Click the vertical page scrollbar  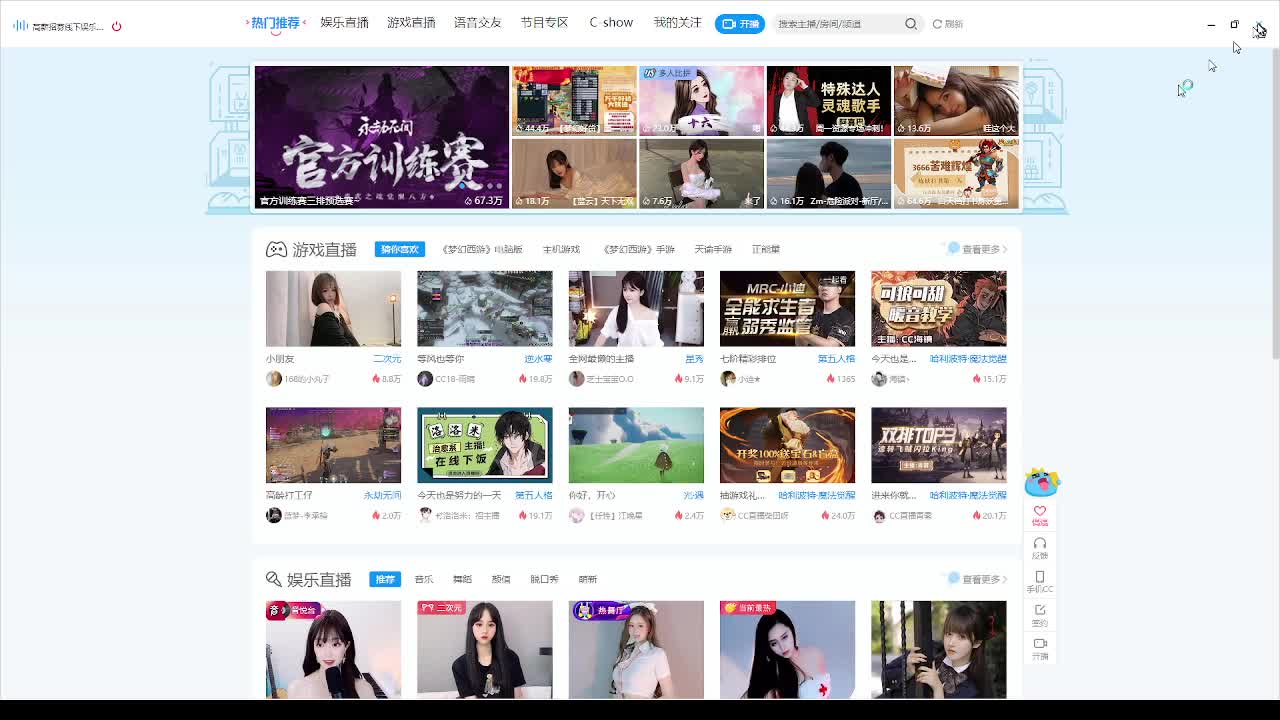click(x=1275, y=202)
